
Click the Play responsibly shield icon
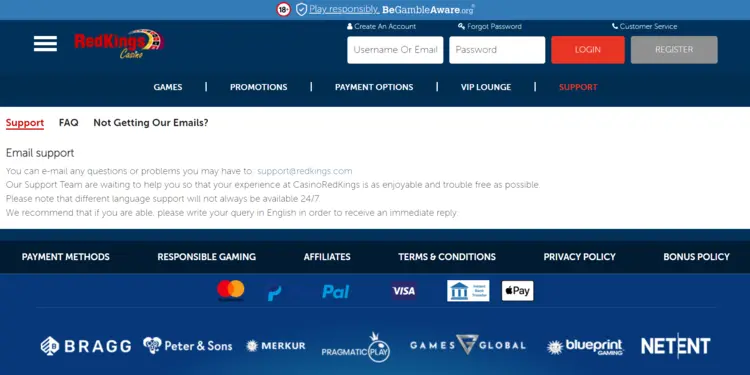[301, 10]
